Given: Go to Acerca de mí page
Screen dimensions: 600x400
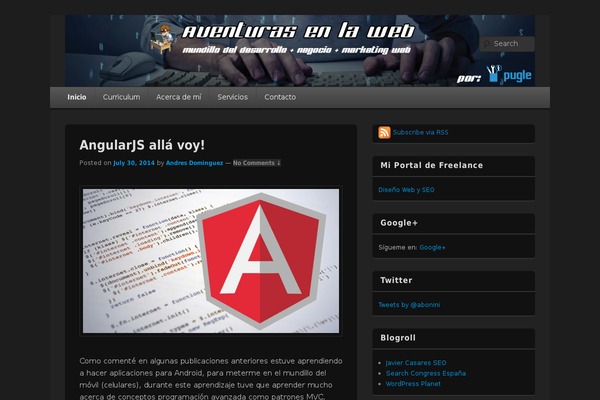Looking at the screenshot, I should 178,97.
